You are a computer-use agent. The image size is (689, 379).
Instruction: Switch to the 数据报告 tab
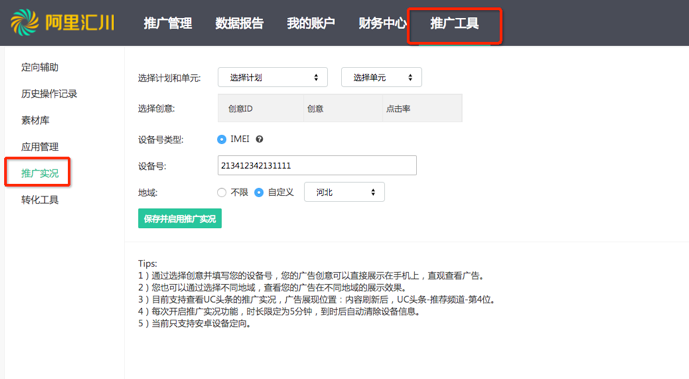tap(239, 23)
